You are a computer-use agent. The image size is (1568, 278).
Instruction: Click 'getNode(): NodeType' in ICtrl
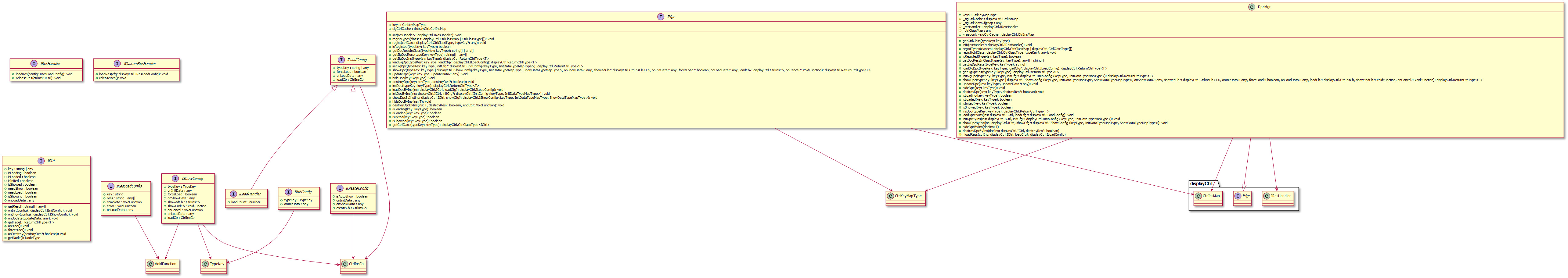pyautogui.click(x=24, y=238)
